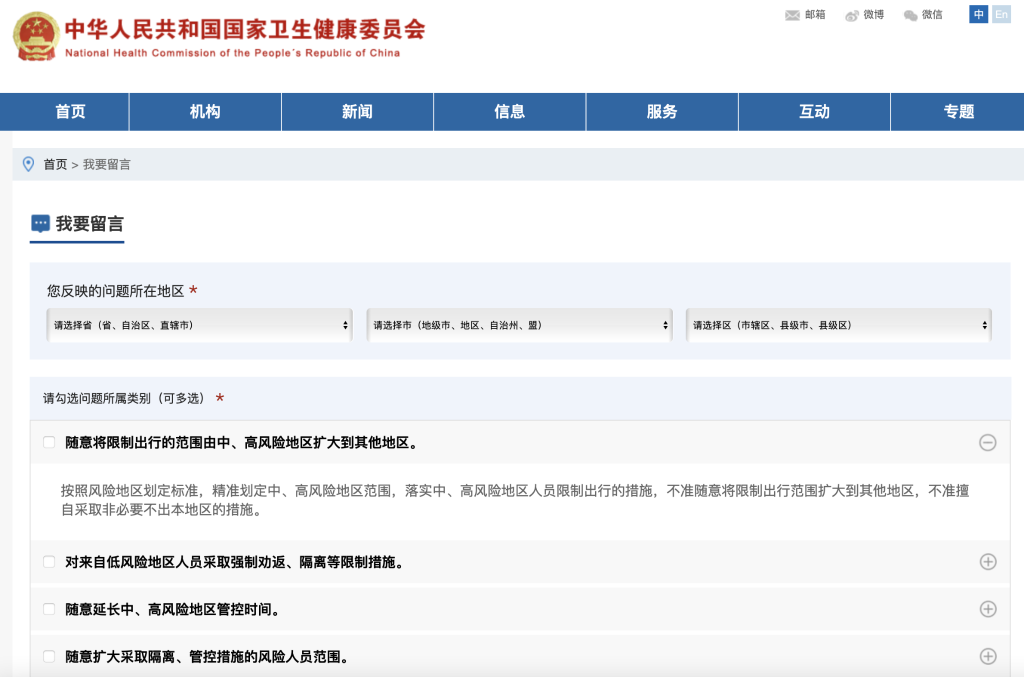
Task: Click the 微信 WeChat icon
Action: pyautogui.click(x=910, y=15)
